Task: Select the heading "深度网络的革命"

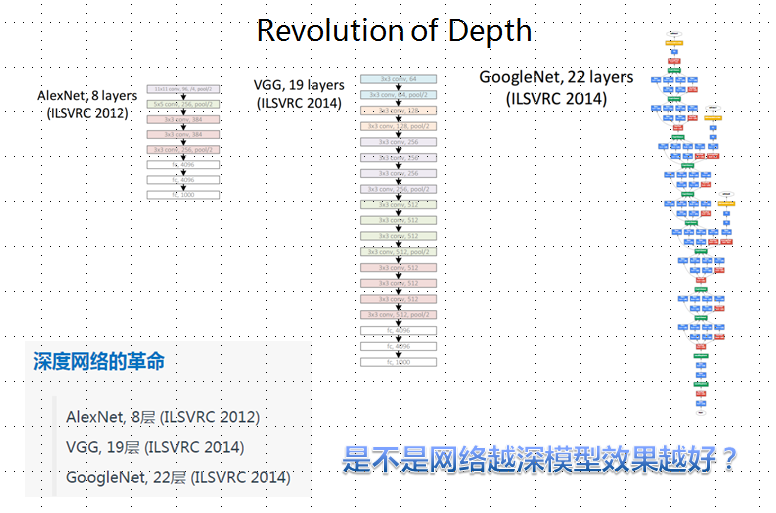Action: pos(99,361)
